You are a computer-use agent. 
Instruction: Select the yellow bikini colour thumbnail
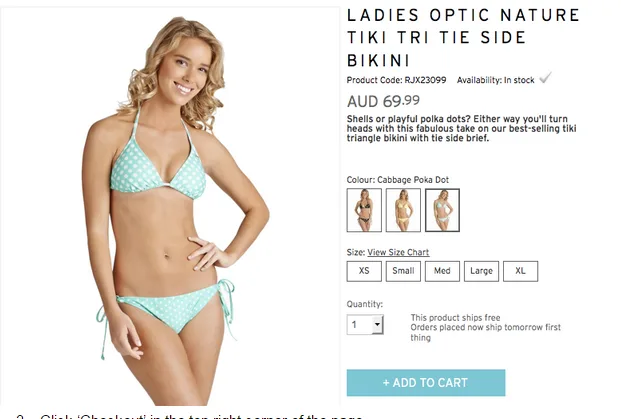pyautogui.click(x=403, y=210)
